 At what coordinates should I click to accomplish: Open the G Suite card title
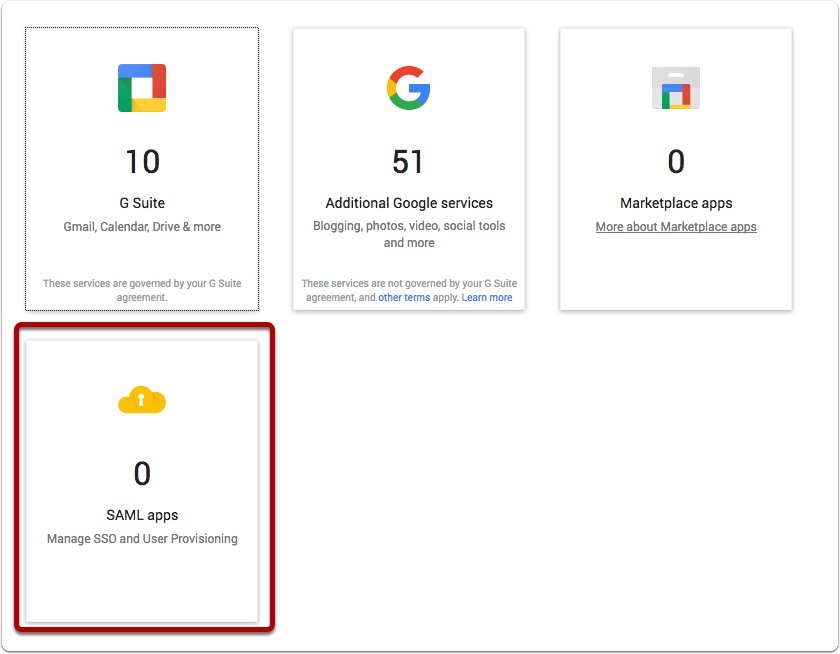click(x=142, y=203)
